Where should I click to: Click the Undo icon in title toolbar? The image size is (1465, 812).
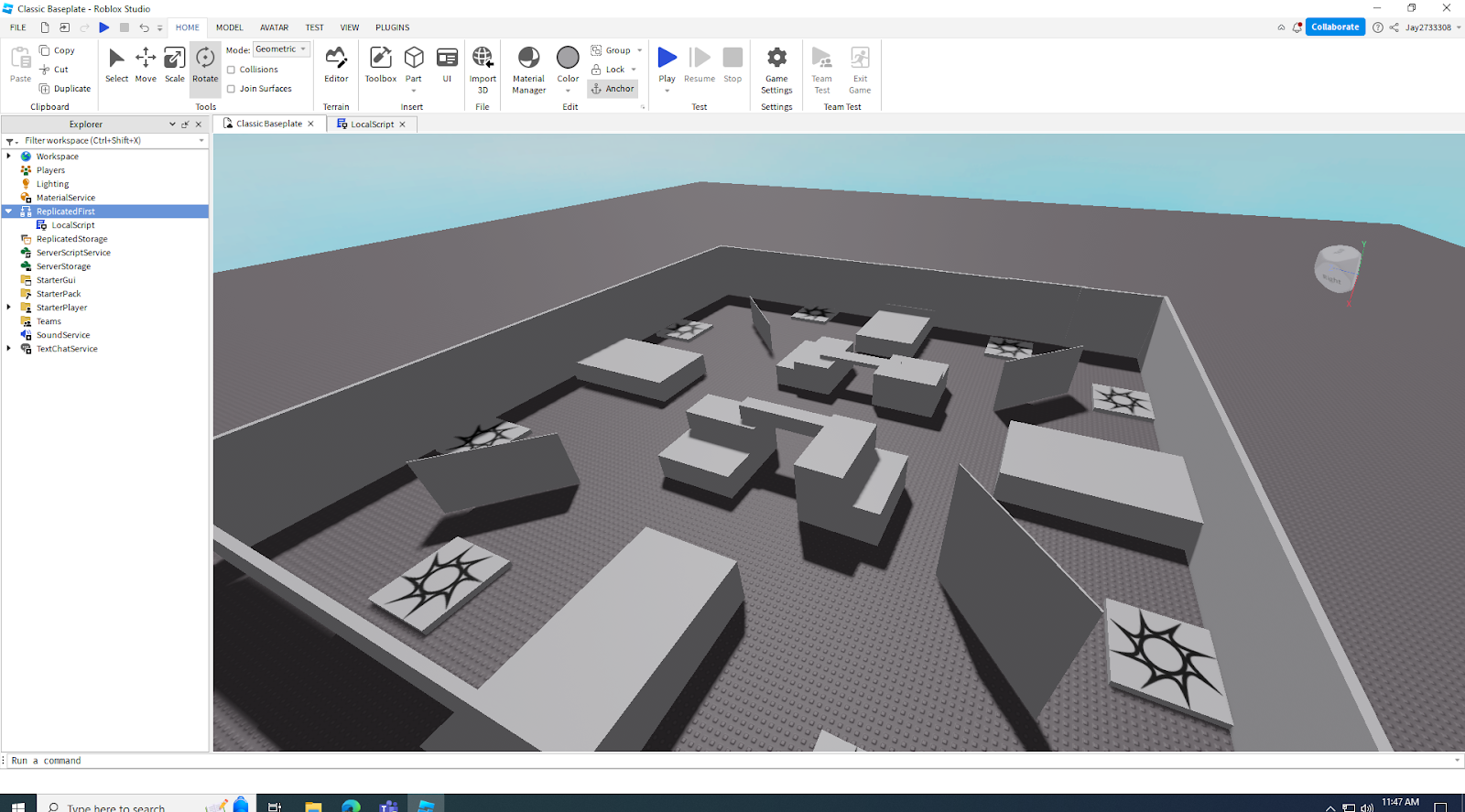144,27
